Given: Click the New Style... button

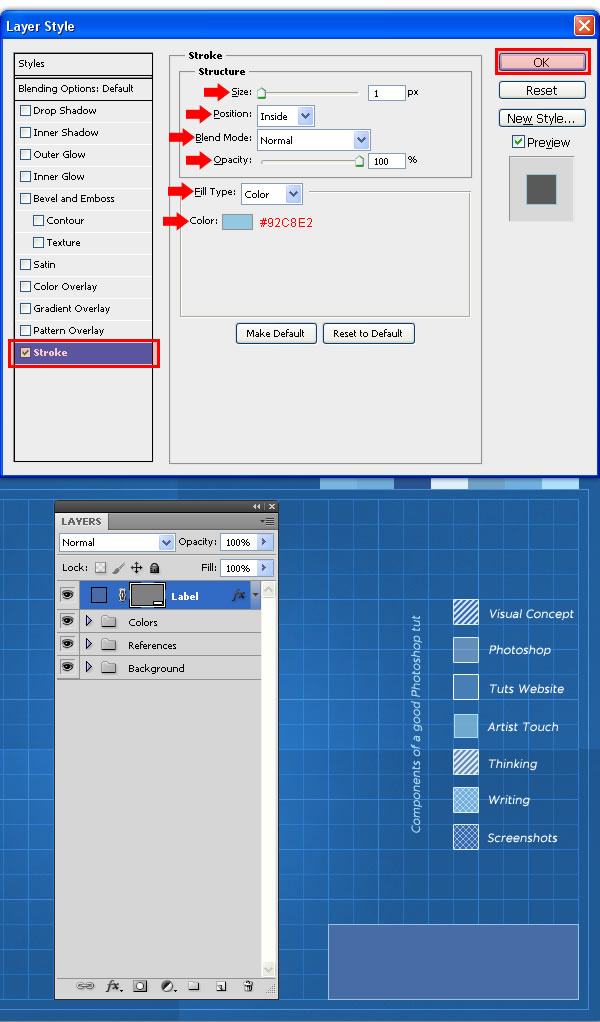Looking at the screenshot, I should [x=542, y=119].
